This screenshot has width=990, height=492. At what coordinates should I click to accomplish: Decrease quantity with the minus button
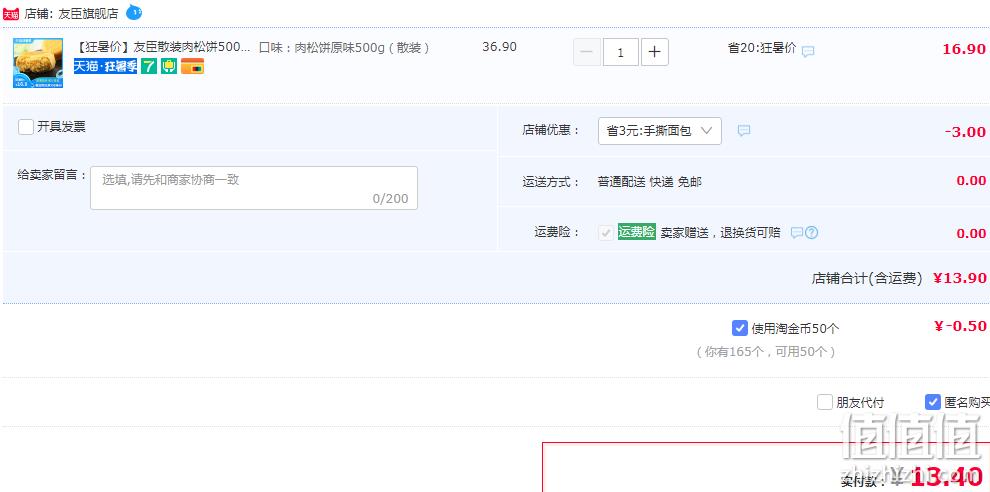[587, 52]
